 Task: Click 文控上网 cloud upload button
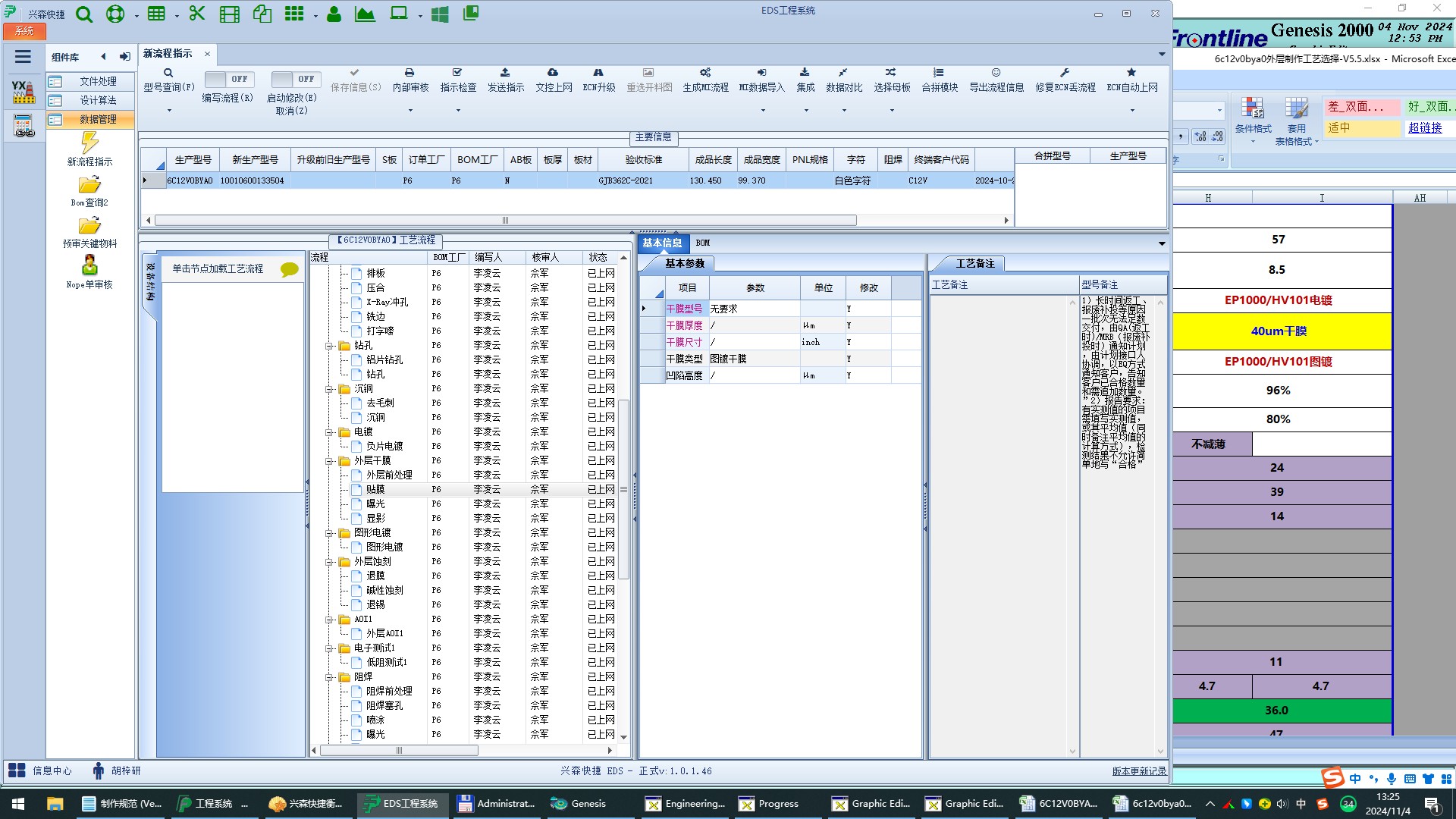[554, 80]
